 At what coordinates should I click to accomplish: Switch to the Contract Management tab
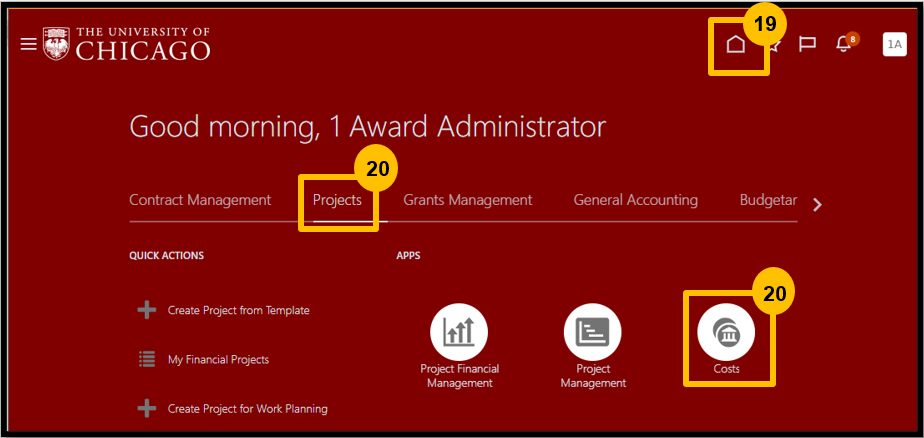click(200, 200)
